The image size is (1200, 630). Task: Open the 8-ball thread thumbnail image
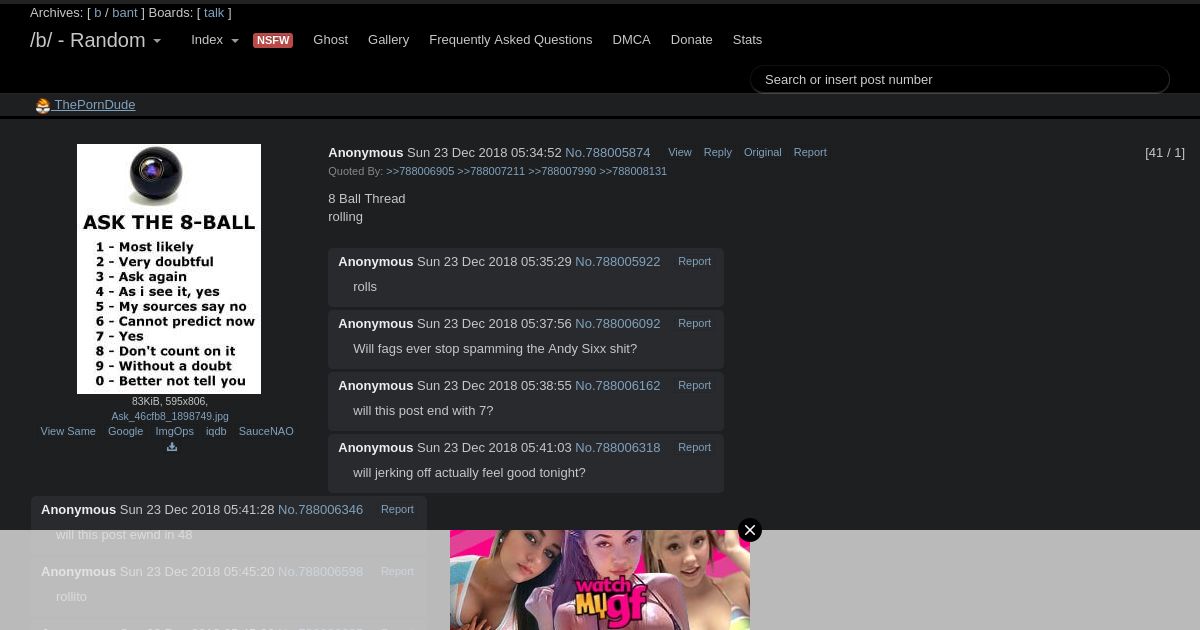[169, 269]
